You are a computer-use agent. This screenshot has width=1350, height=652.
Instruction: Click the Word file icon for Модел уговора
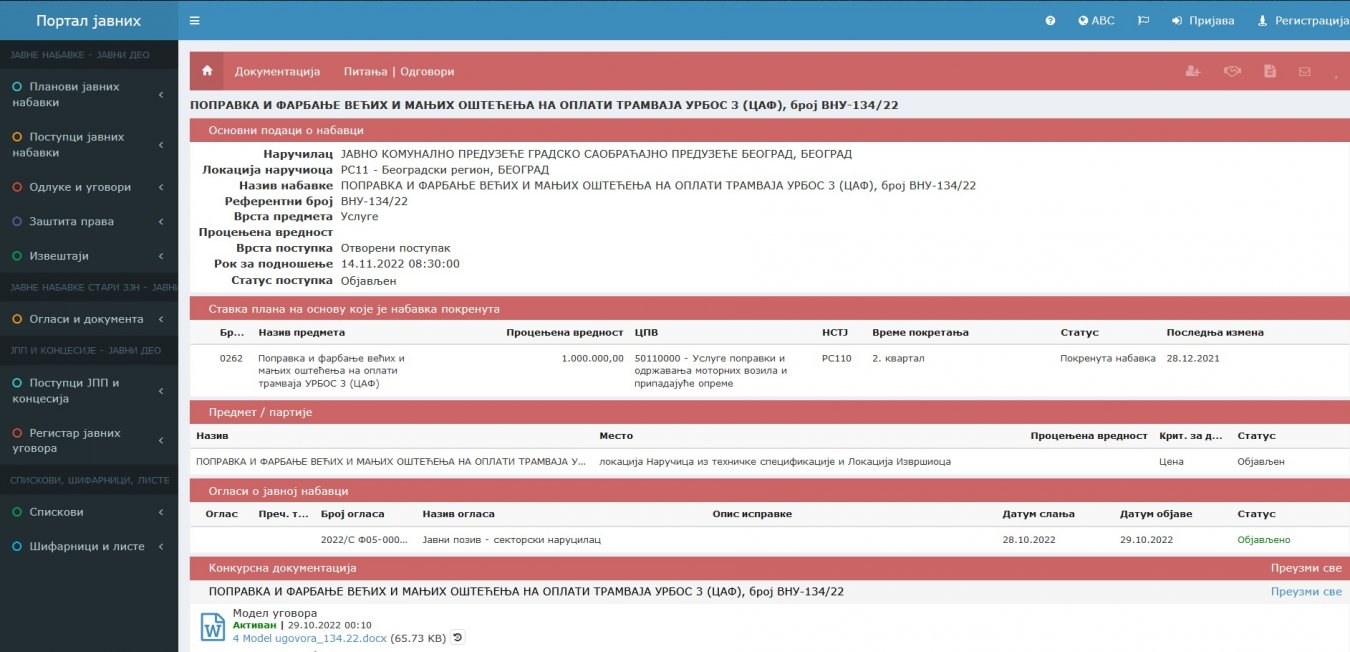[x=213, y=627]
